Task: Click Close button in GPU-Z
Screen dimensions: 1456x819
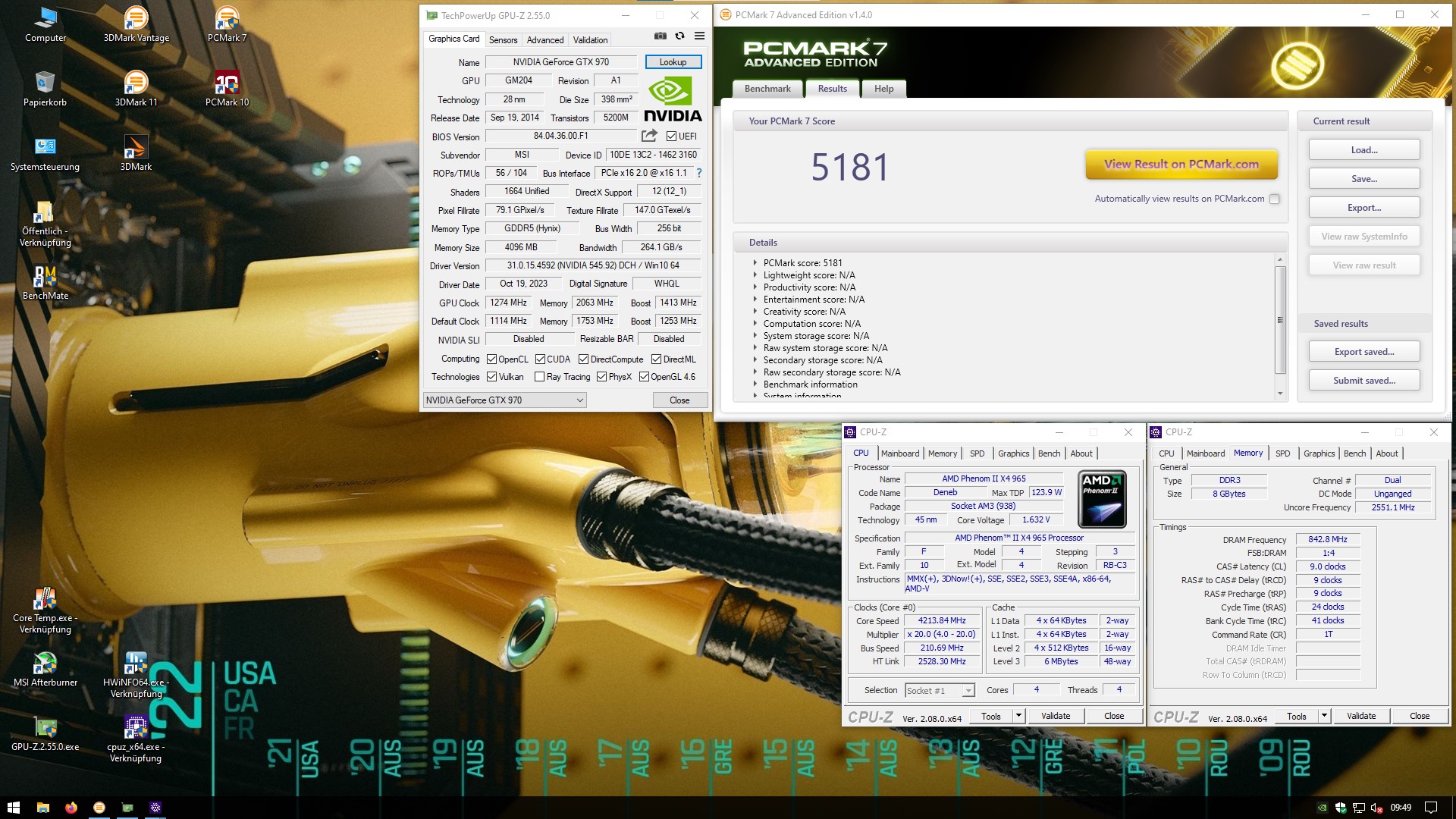Action: point(679,400)
